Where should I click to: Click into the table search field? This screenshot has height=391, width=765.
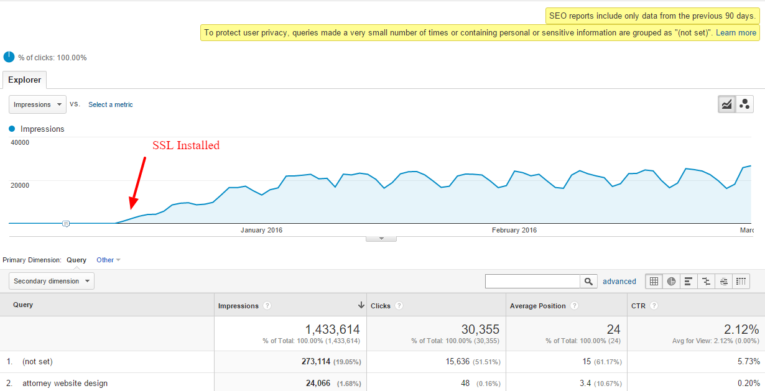click(x=532, y=281)
